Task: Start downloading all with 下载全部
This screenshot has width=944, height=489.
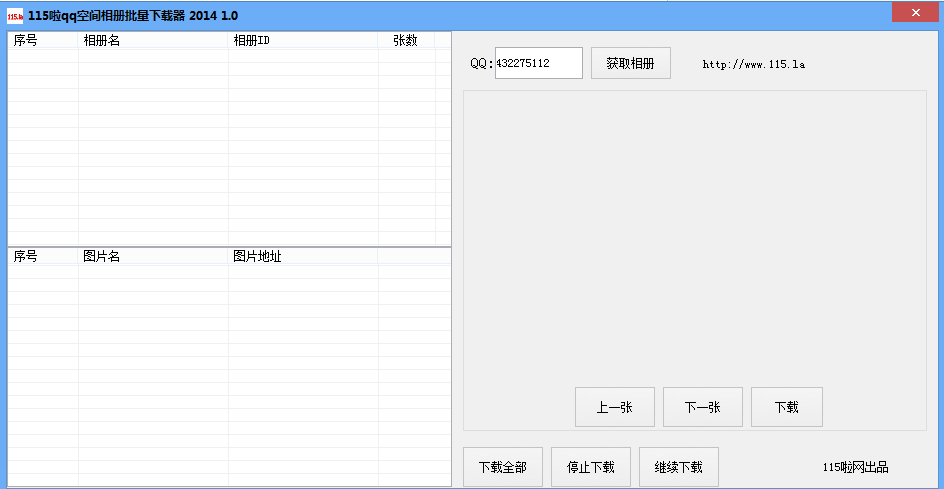Action: click(503, 467)
